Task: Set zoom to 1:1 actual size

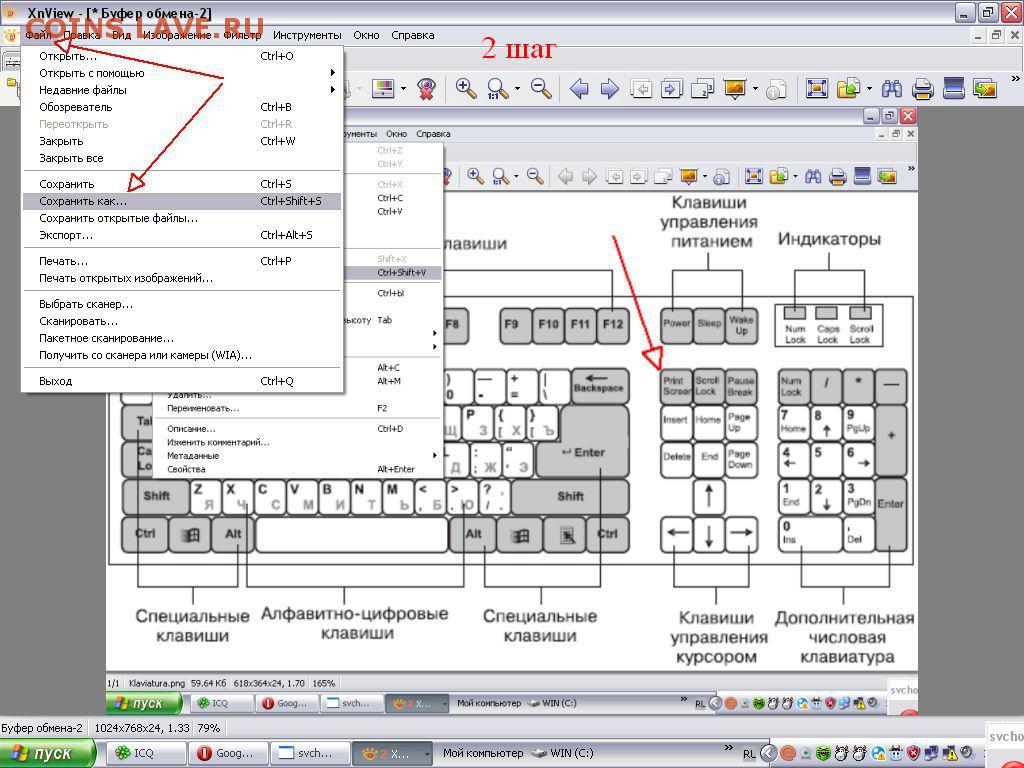Action: [x=498, y=89]
